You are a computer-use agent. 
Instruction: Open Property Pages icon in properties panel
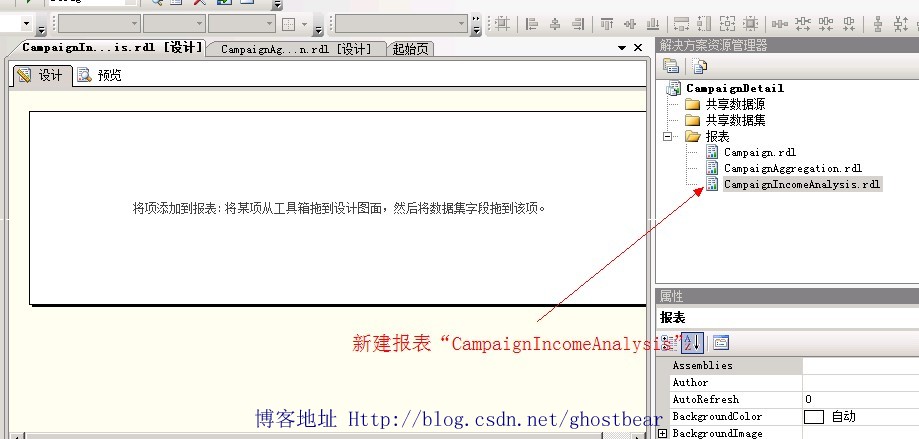pyautogui.click(x=721, y=342)
